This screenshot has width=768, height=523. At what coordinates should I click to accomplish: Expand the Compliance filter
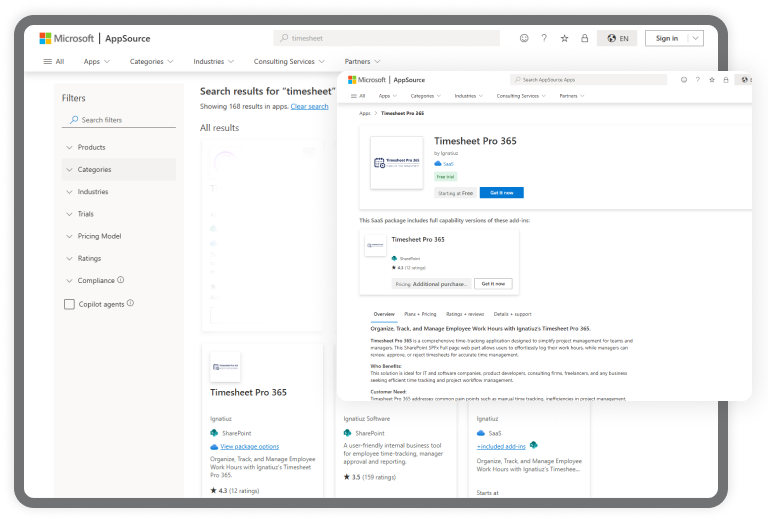pyautogui.click(x=119, y=281)
